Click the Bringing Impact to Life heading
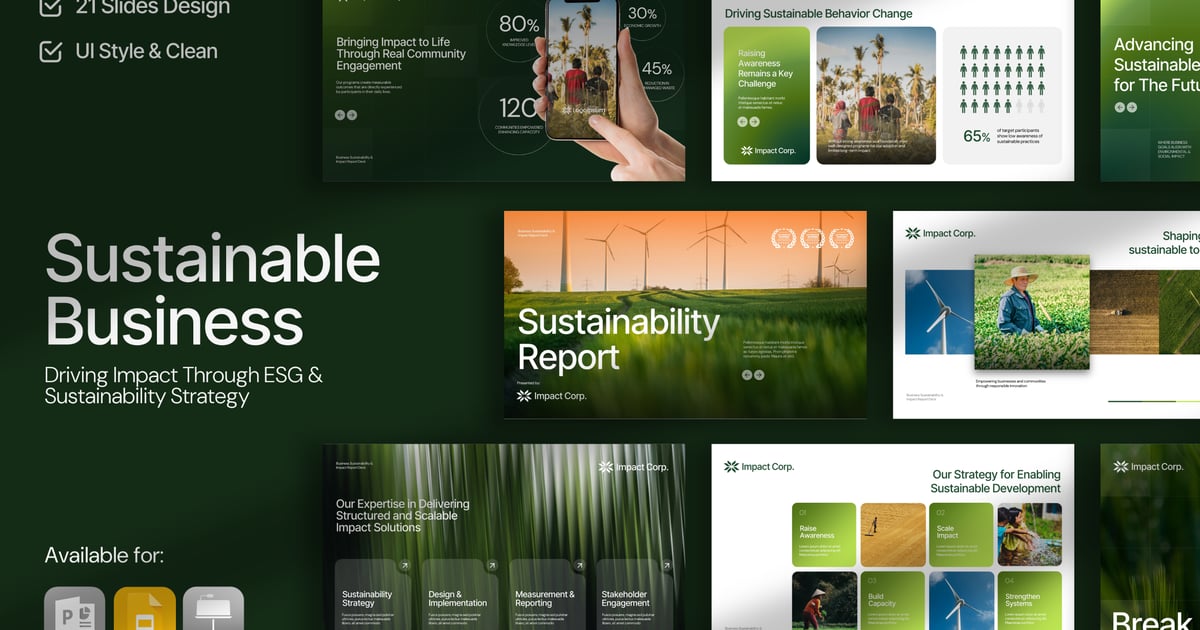1200x630 pixels. pyautogui.click(x=401, y=54)
